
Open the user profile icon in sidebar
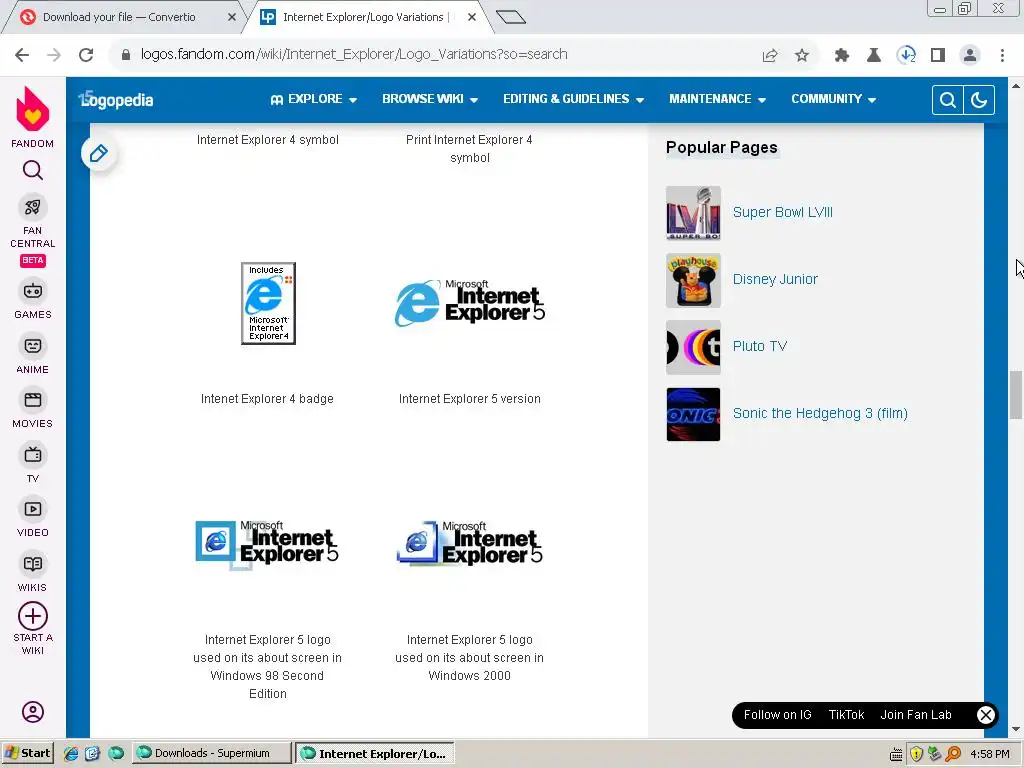[33, 711]
